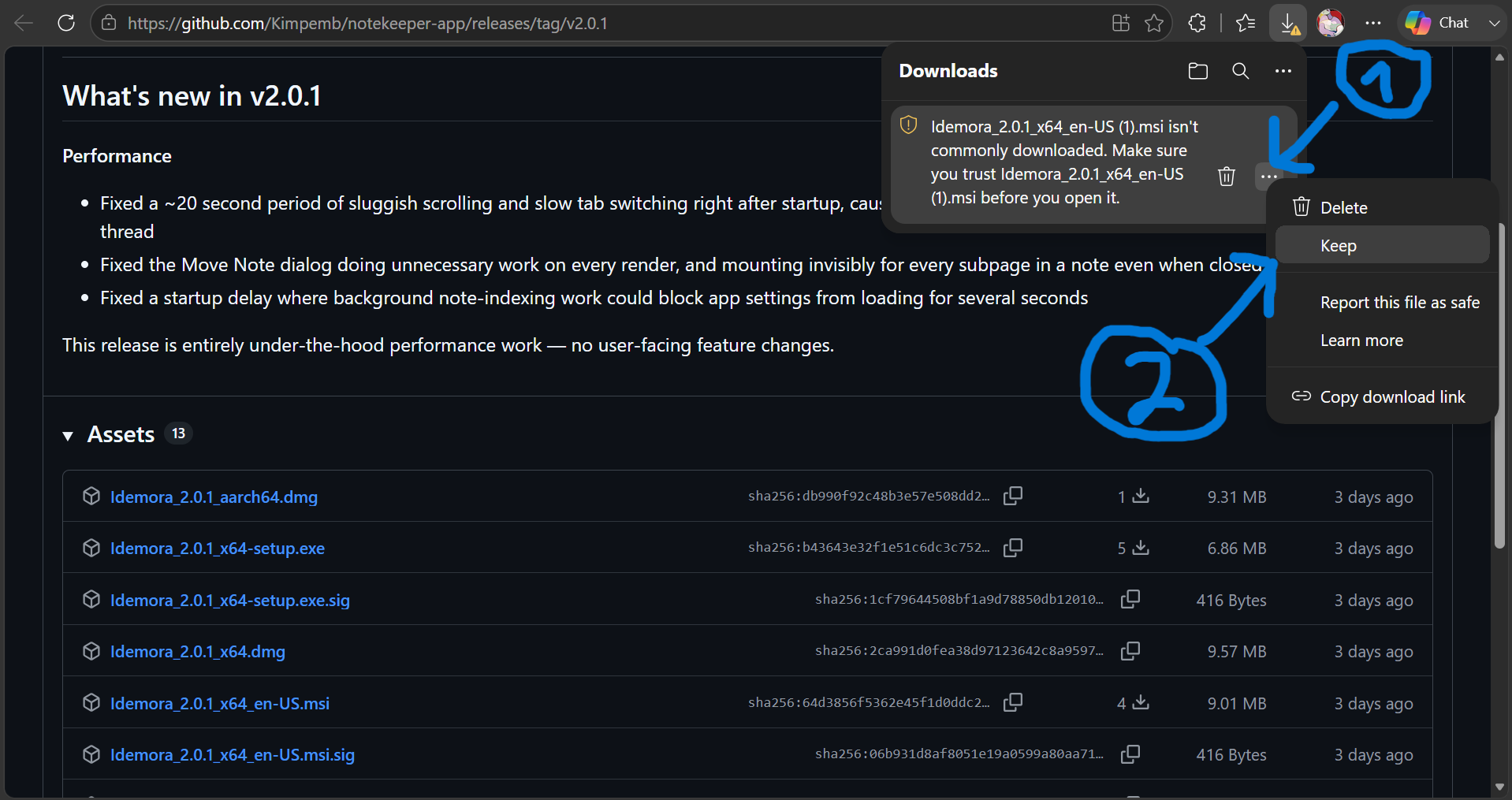The width and height of the screenshot is (1512, 800).
Task: Choose Report this file as safe
Action: pyautogui.click(x=1382, y=302)
